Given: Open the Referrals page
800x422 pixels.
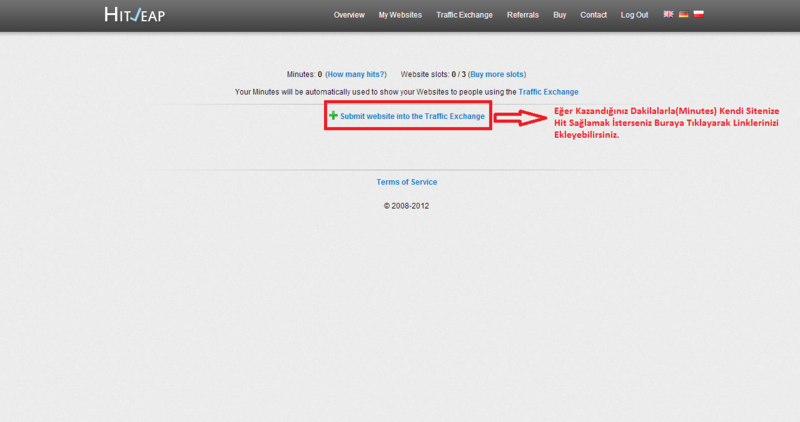Looking at the screenshot, I should pyautogui.click(x=522, y=15).
